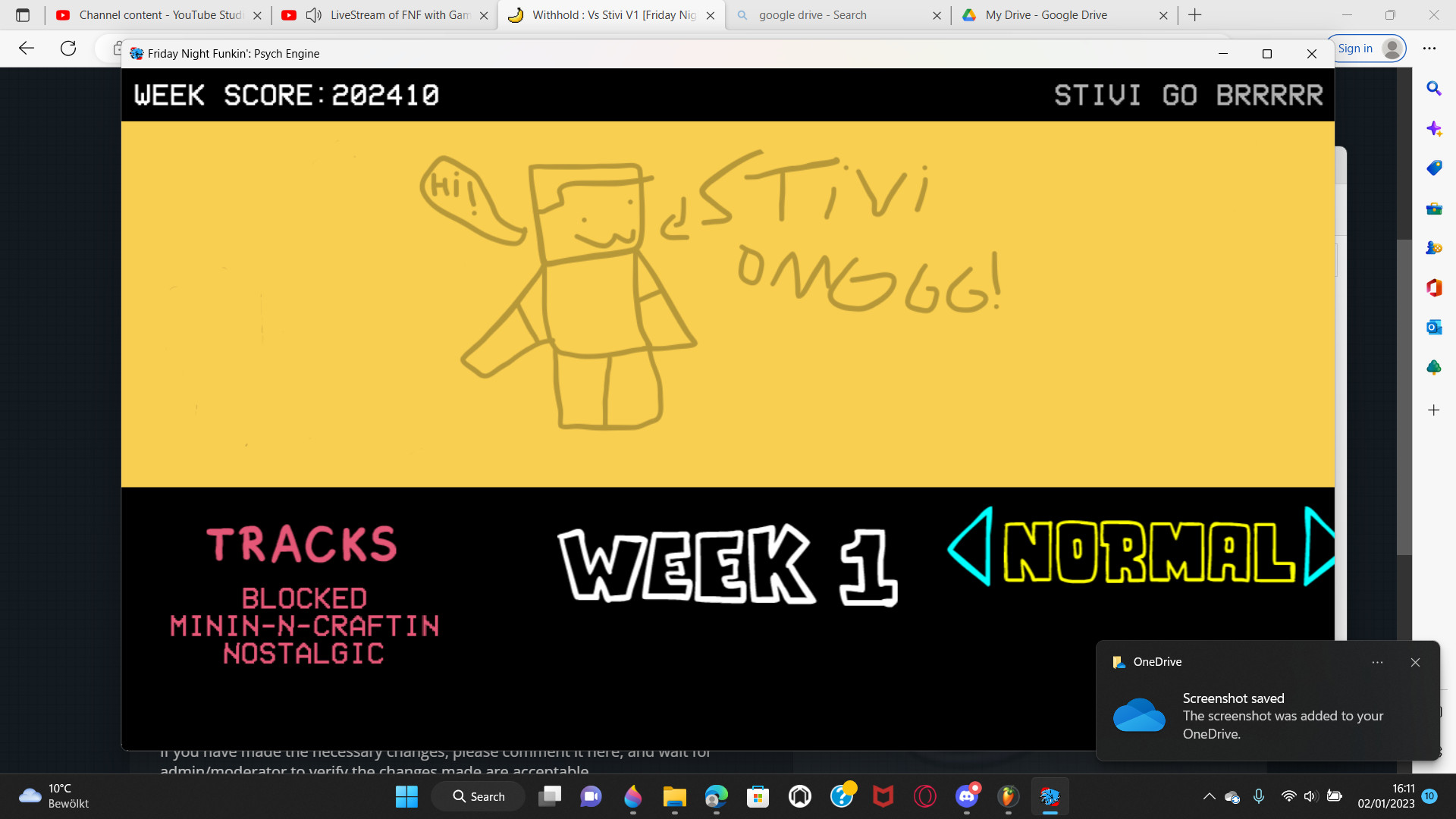The image size is (1456, 819).
Task: Open Outlook in the Edge sidebar
Action: 1433,327
